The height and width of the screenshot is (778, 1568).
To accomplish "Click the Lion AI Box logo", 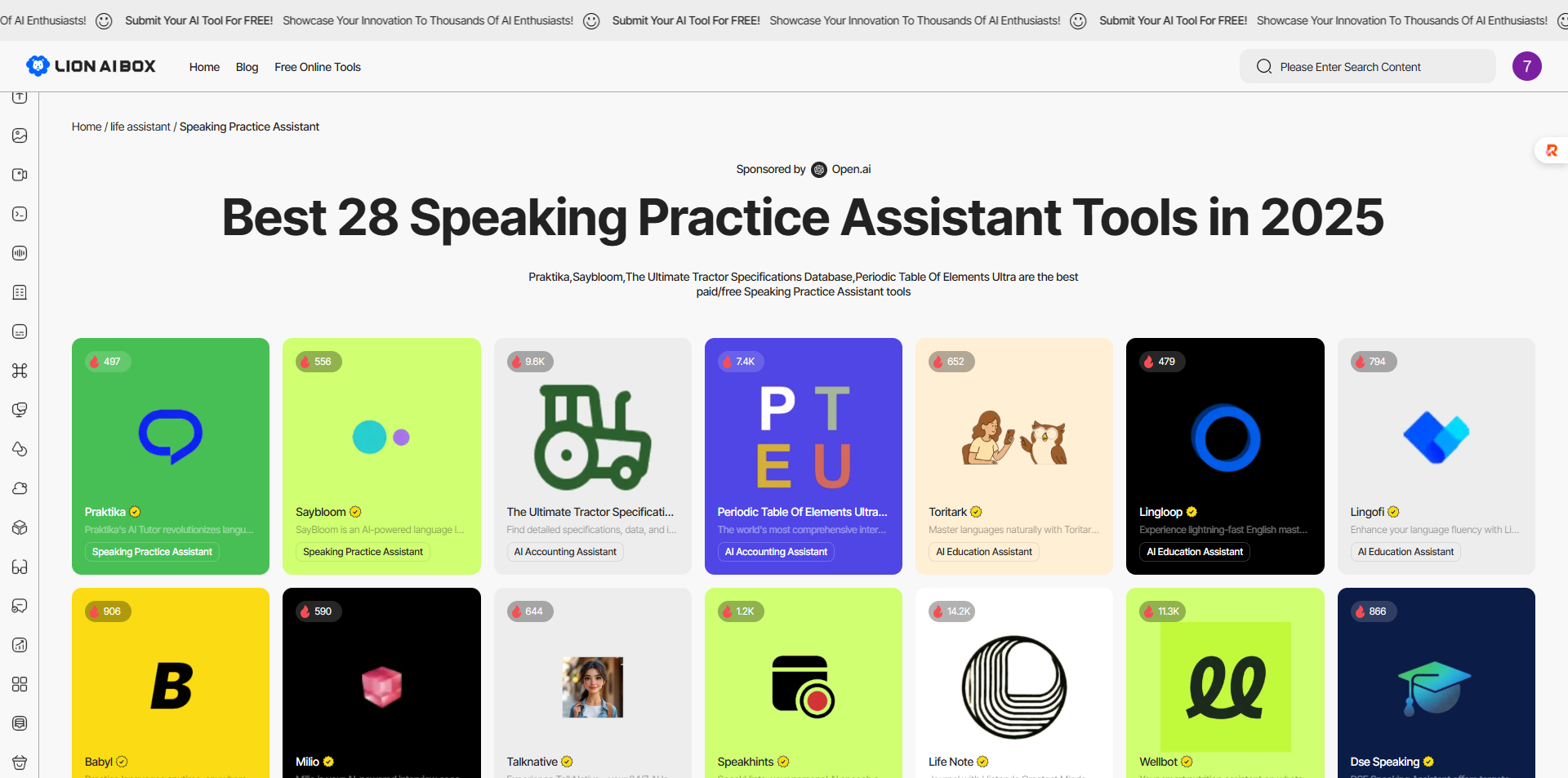I will [91, 66].
